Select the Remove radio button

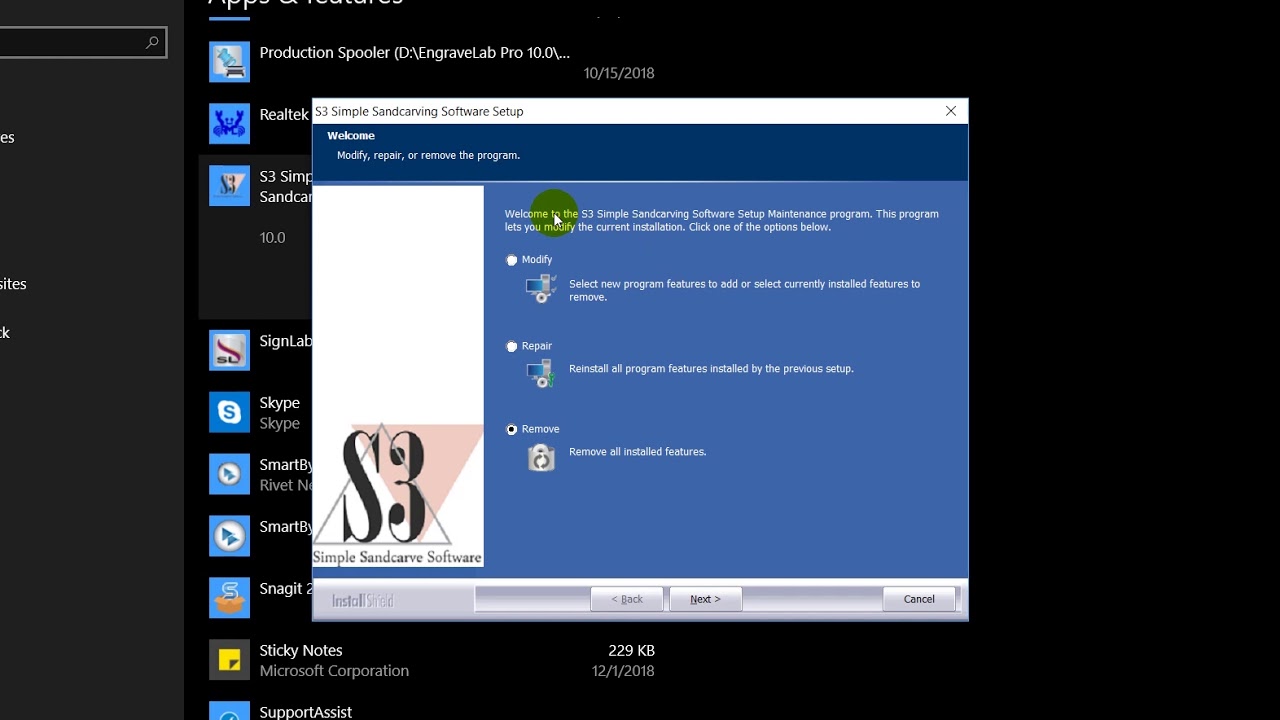click(512, 430)
